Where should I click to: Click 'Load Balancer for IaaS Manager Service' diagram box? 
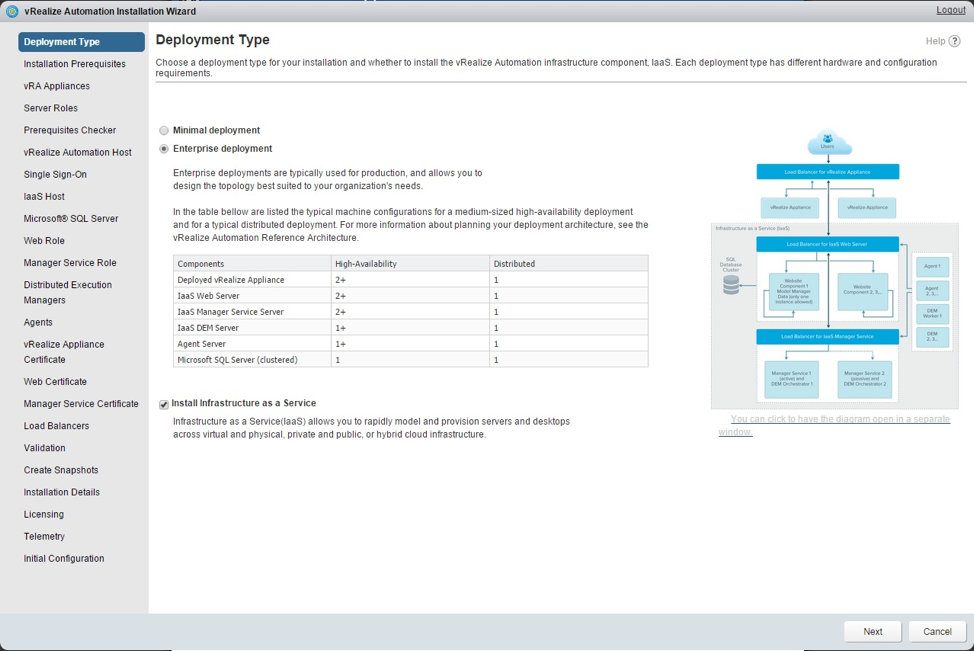tap(827, 337)
